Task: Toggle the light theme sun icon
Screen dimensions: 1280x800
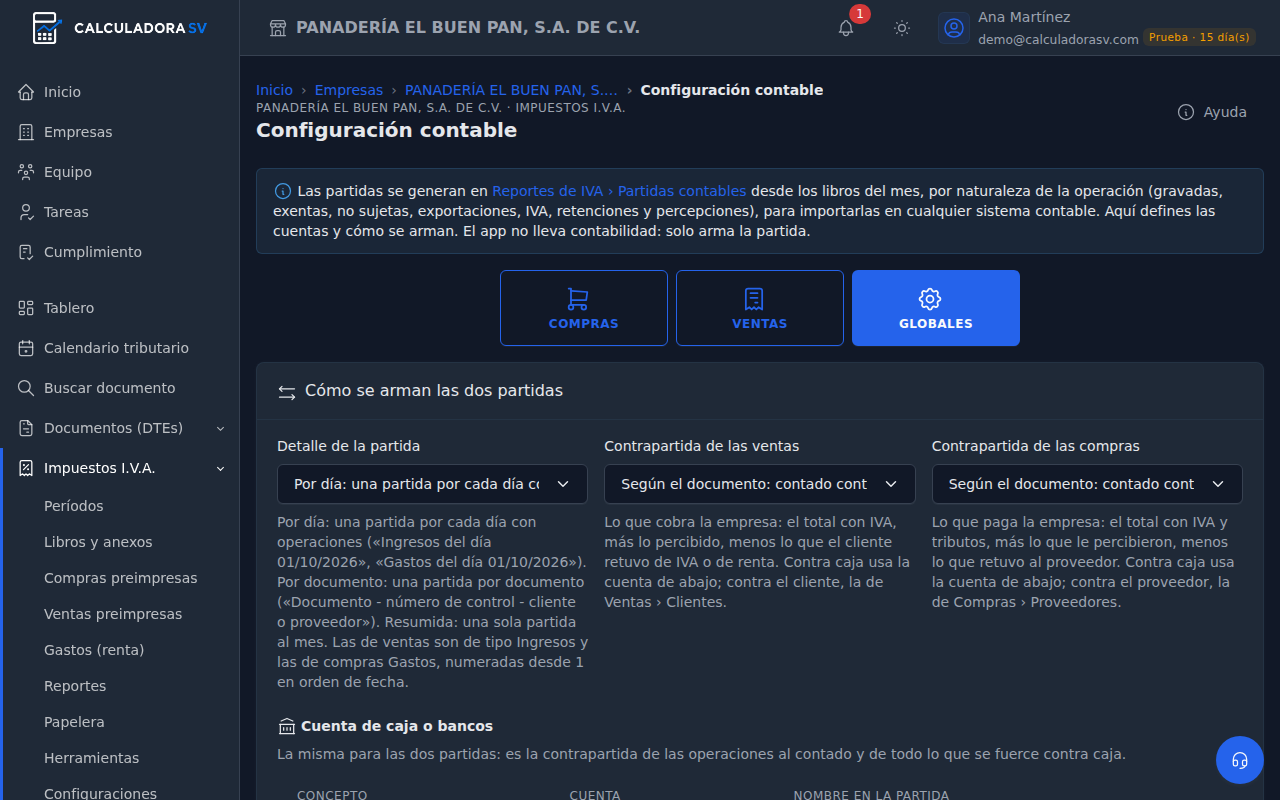Action: point(902,28)
